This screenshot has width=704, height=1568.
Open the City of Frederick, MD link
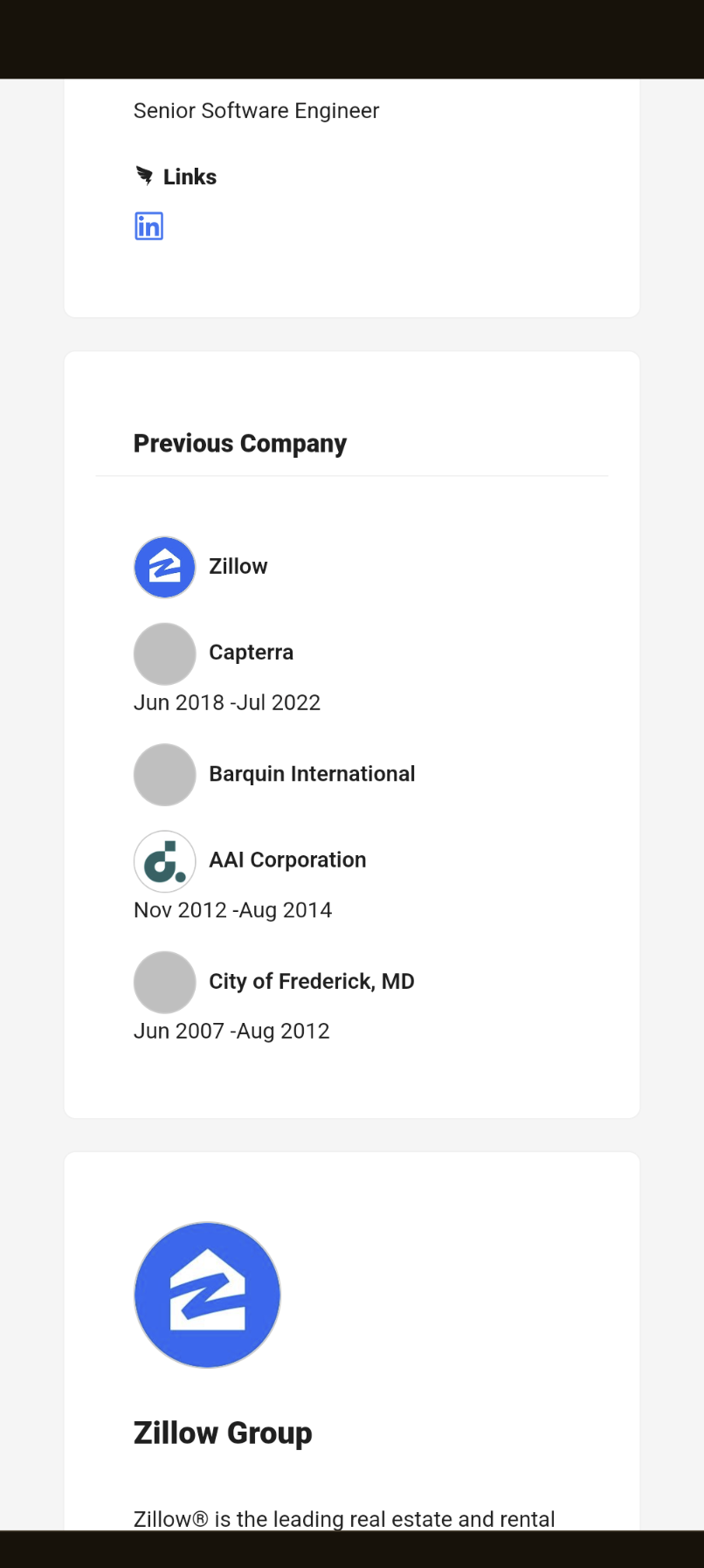point(312,981)
